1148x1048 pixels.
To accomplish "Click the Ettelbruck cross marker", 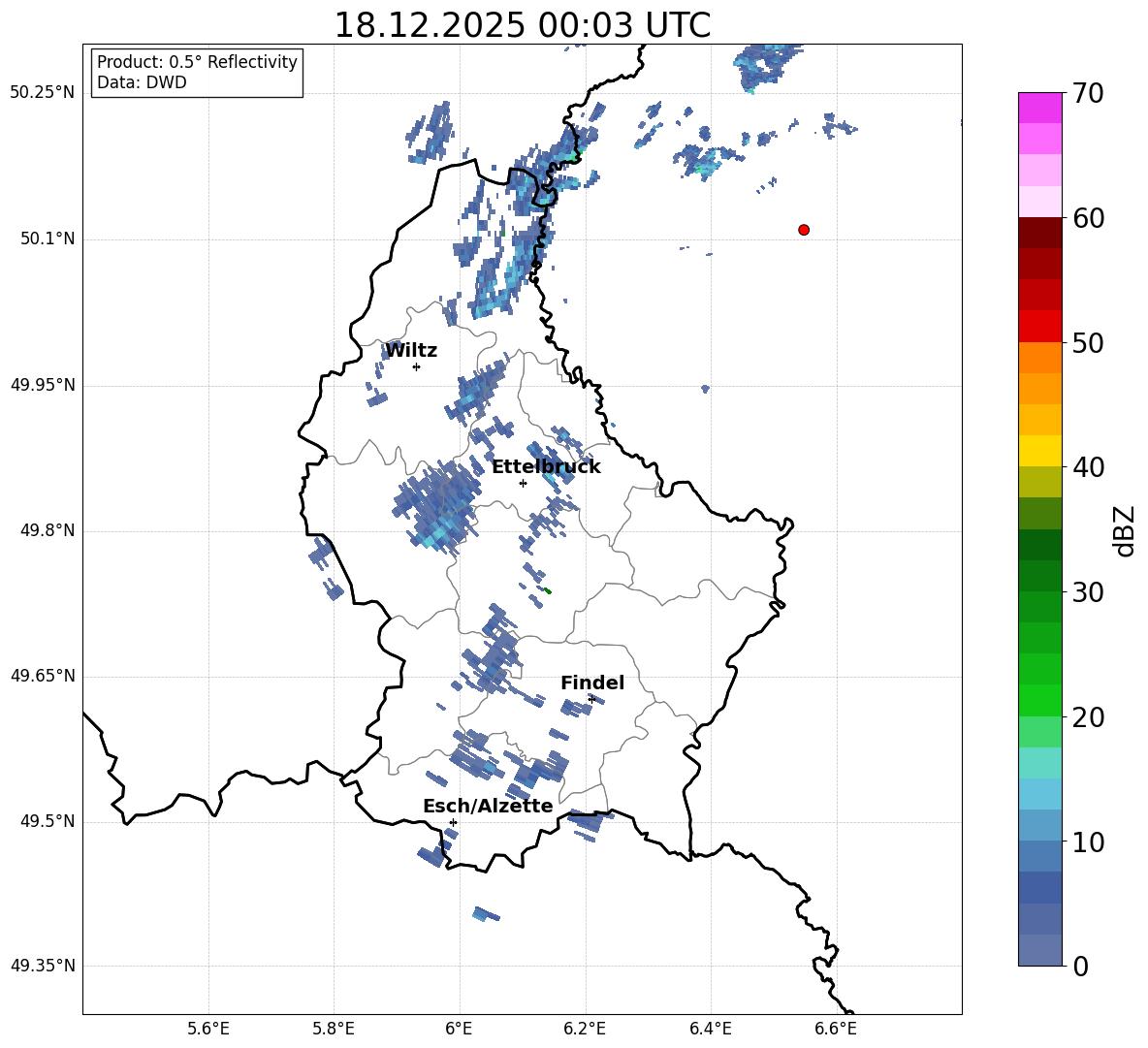I will click(x=523, y=483).
